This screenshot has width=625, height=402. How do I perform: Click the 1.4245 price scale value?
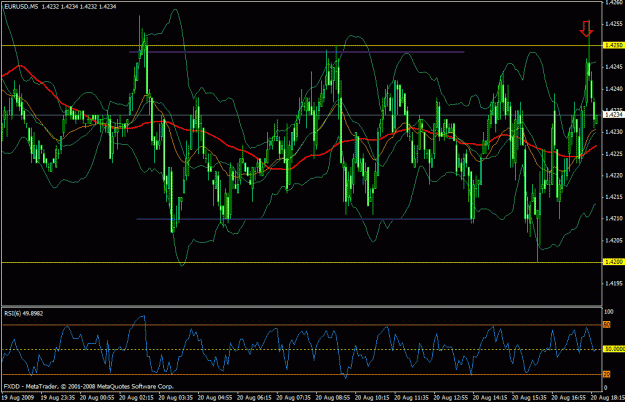pyautogui.click(x=614, y=67)
